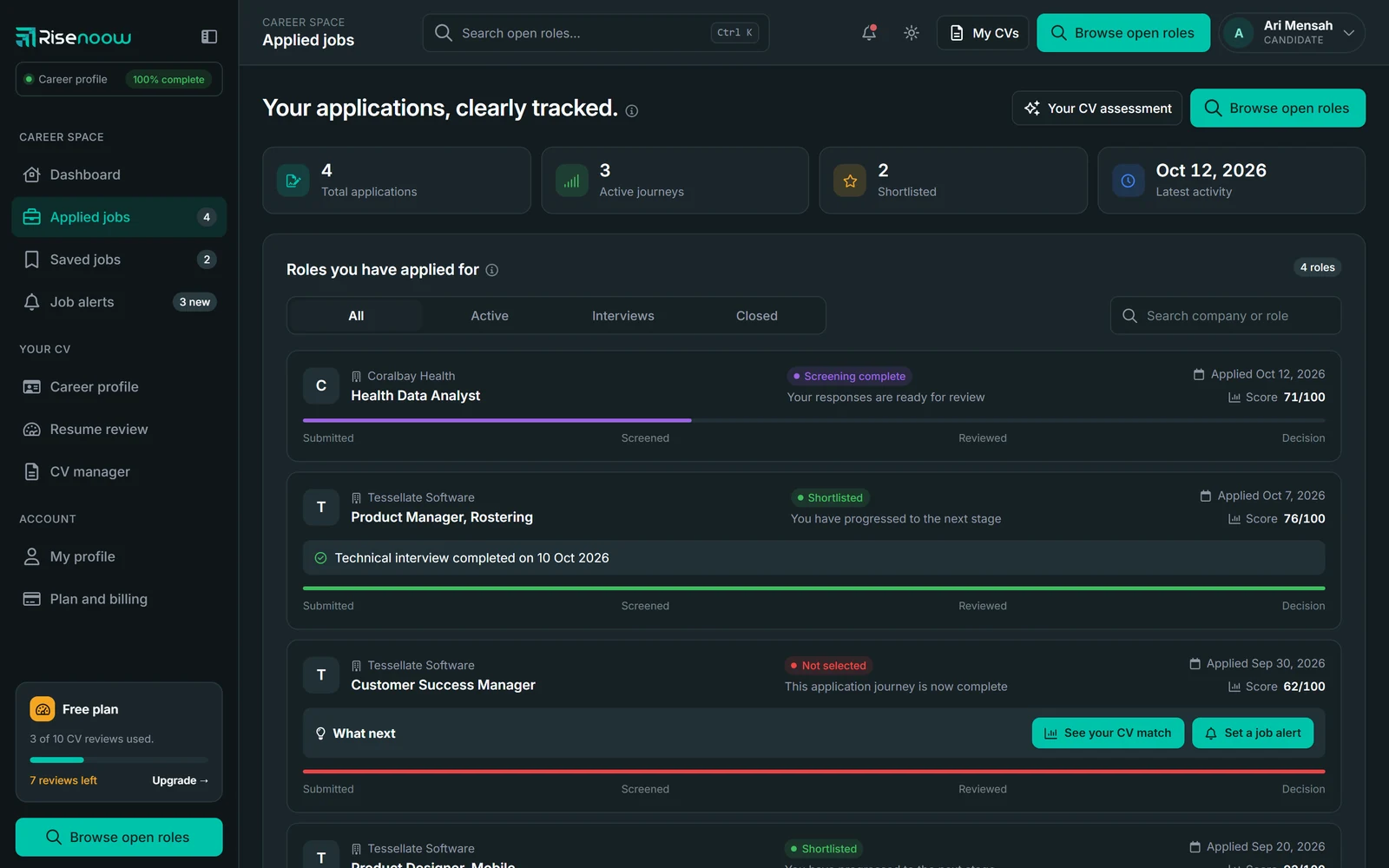This screenshot has height=868, width=1389.
Task: Click the Coralbay Health company avatar C
Action: point(321,385)
